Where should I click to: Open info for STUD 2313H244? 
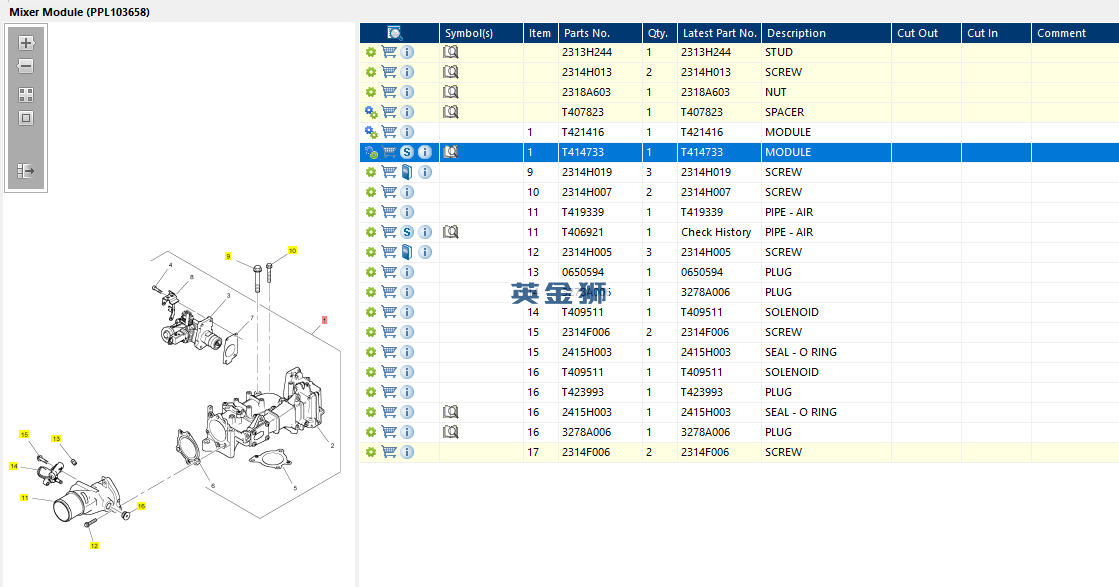(407, 52)
